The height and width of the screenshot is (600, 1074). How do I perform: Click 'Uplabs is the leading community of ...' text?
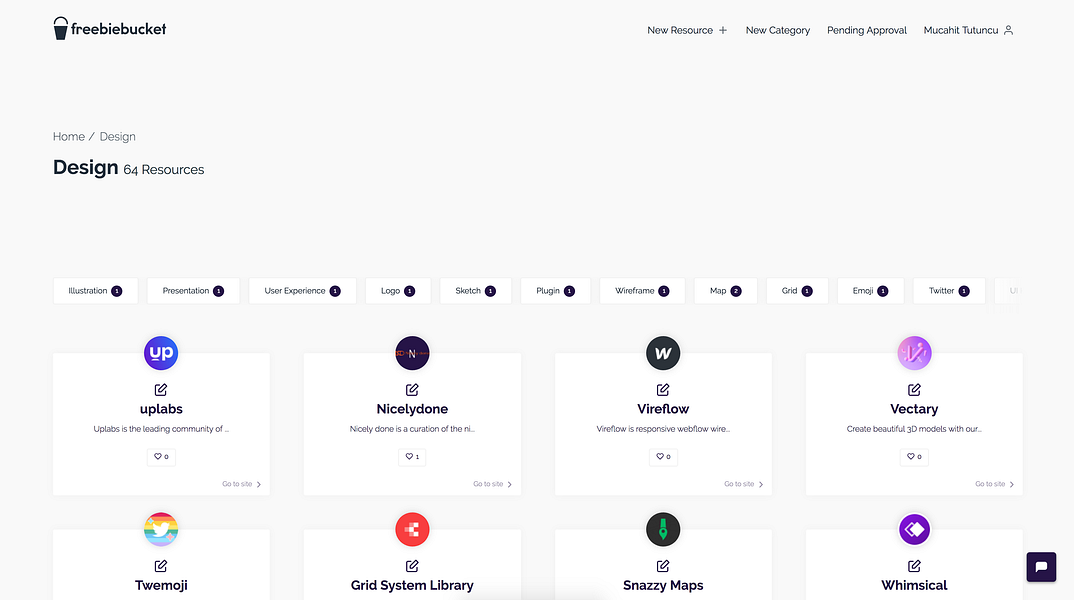click(x=161, y=429)
